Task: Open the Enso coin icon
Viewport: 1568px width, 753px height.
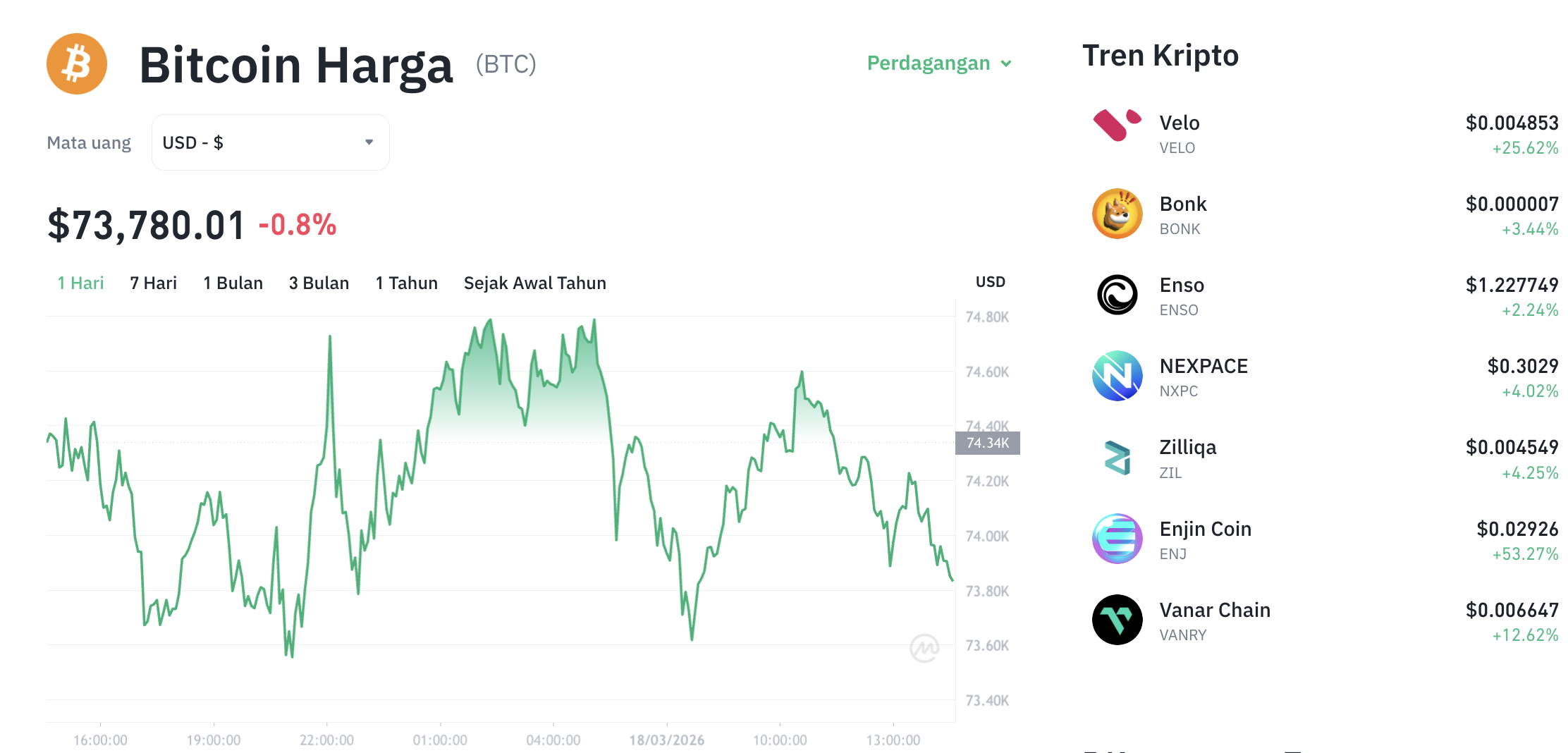Action: click(x=1117, y=295)
